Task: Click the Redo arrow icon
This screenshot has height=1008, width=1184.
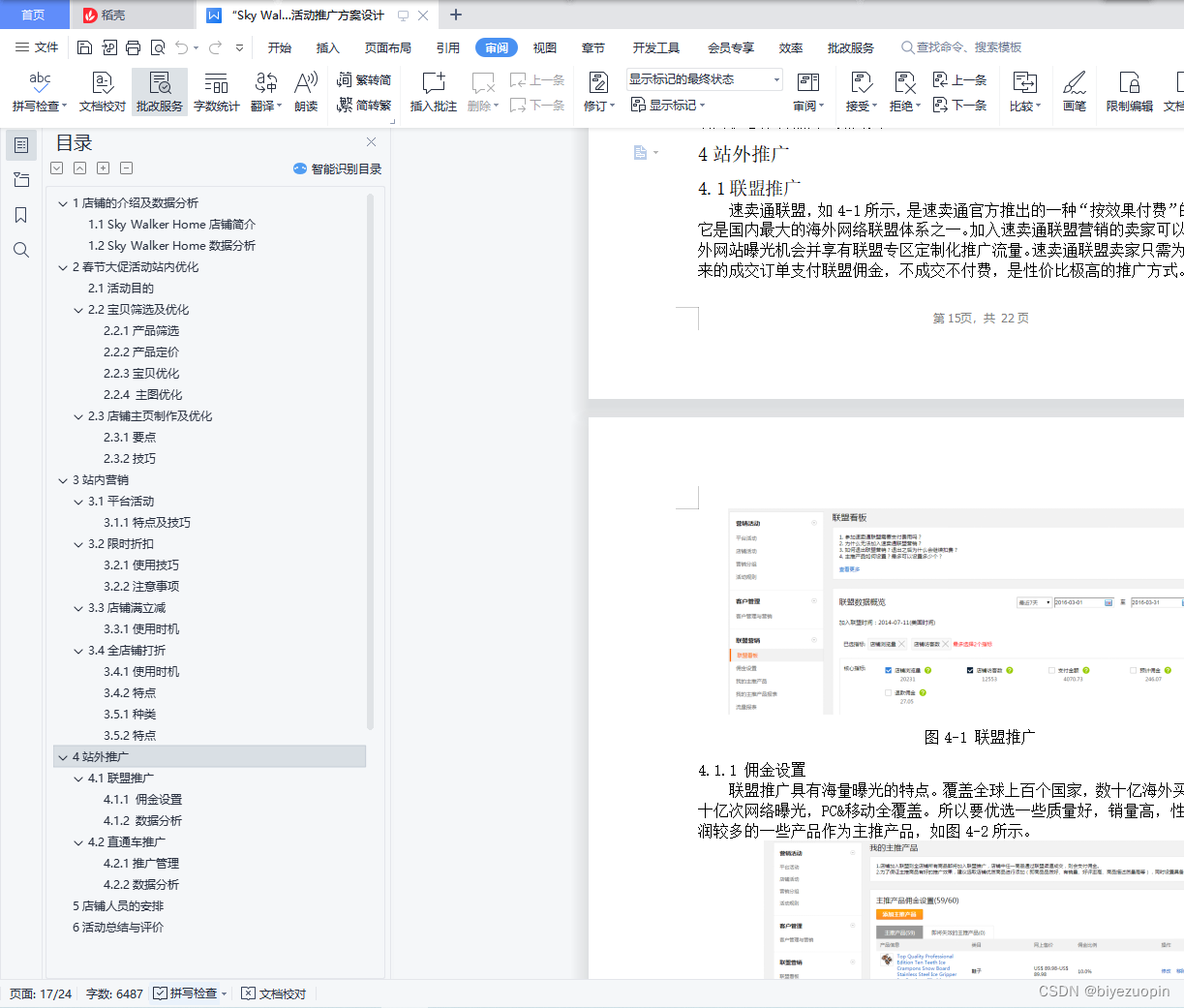Action: 215,47
